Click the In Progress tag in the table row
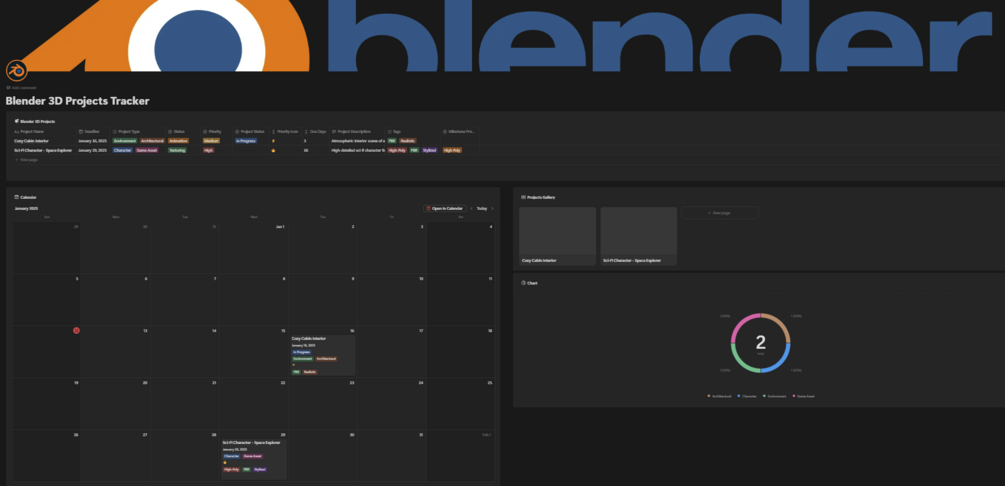The height and width of the screenshot is (486, 1005). coord(246,140)
